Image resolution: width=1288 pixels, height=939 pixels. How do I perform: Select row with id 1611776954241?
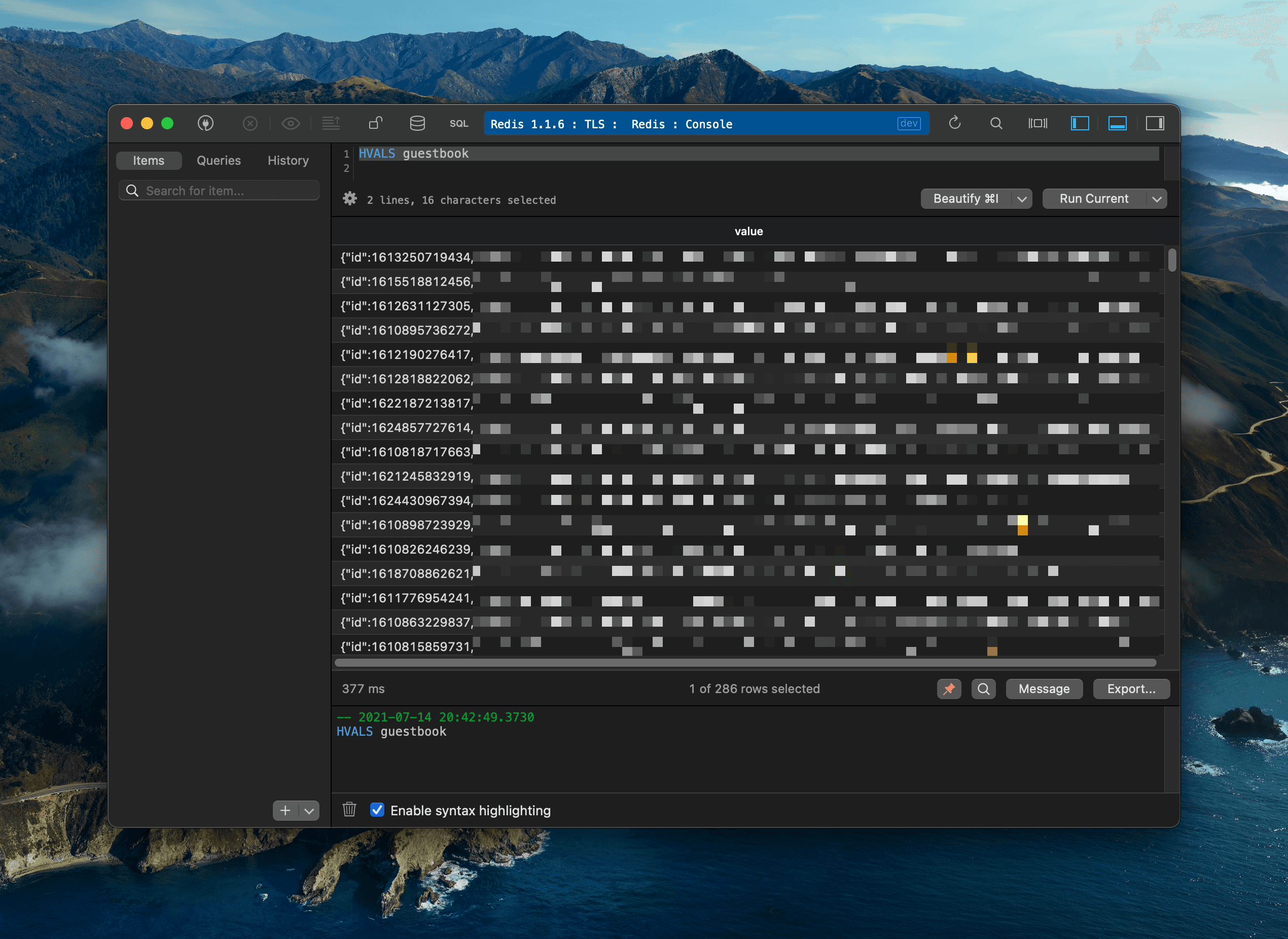(747, 598)
